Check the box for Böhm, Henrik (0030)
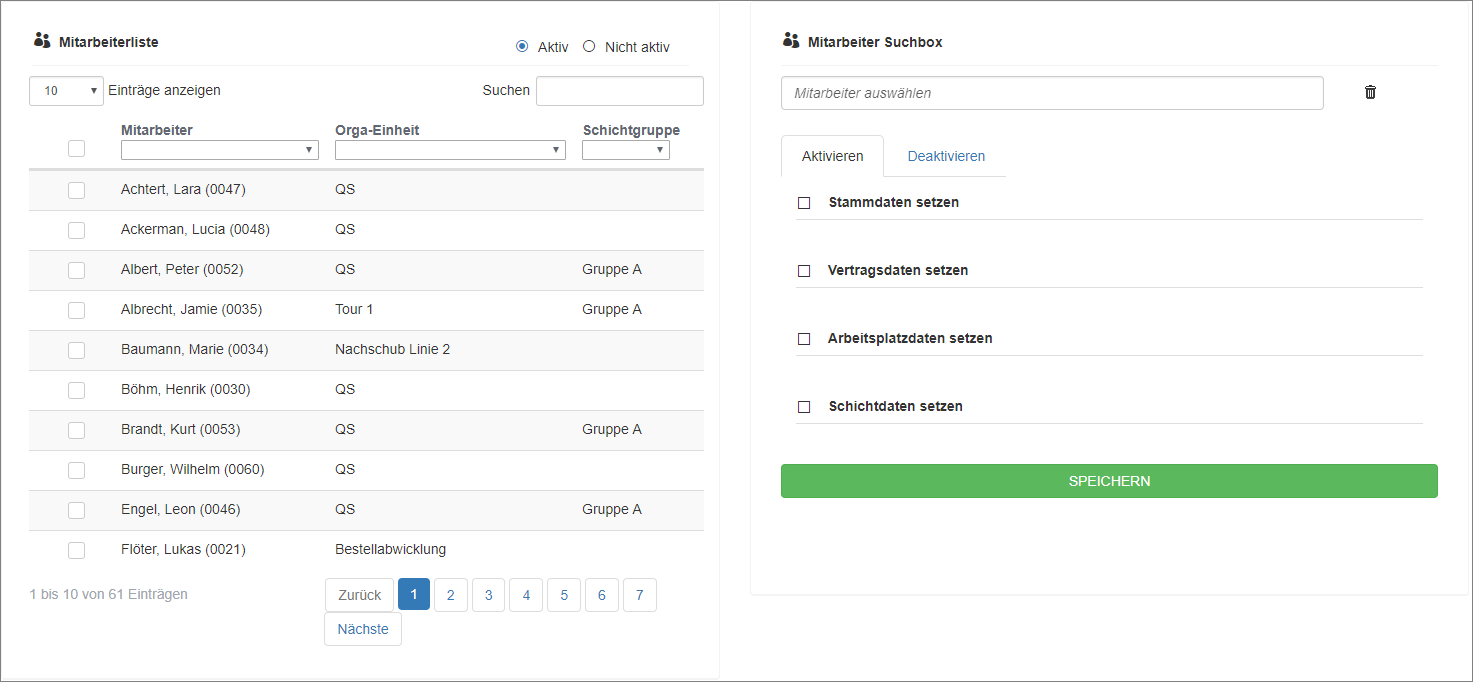The image size is (1473, 682). (x=76, y=390)
